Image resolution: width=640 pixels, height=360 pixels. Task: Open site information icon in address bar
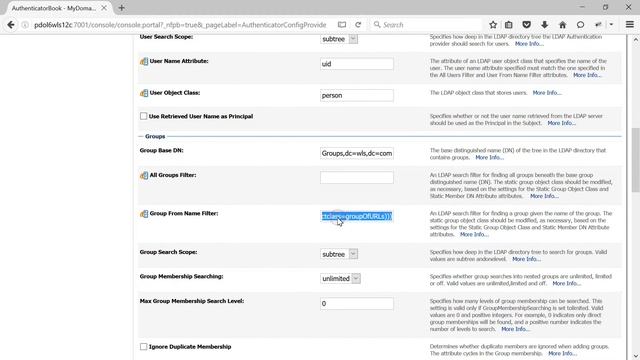[x=25, y=25]
